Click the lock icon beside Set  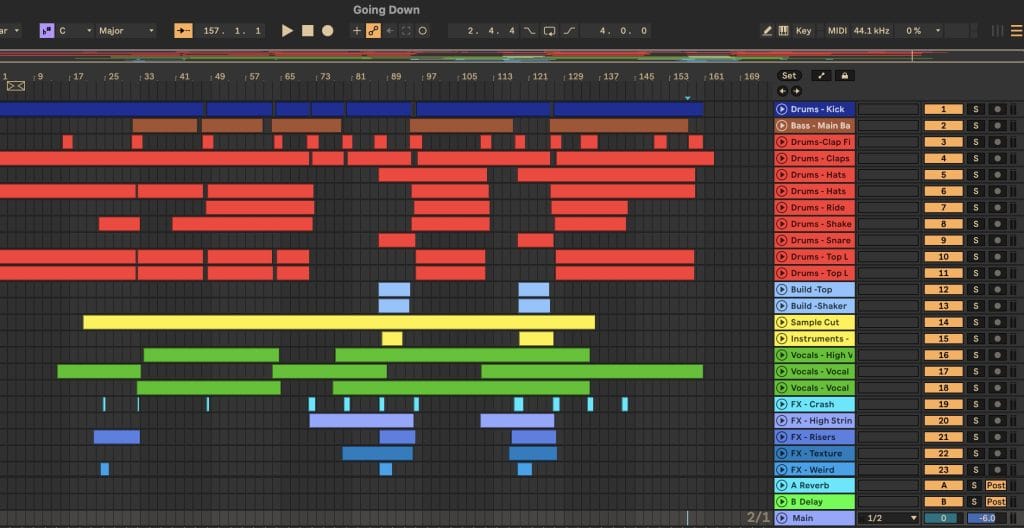pos(846,75)
